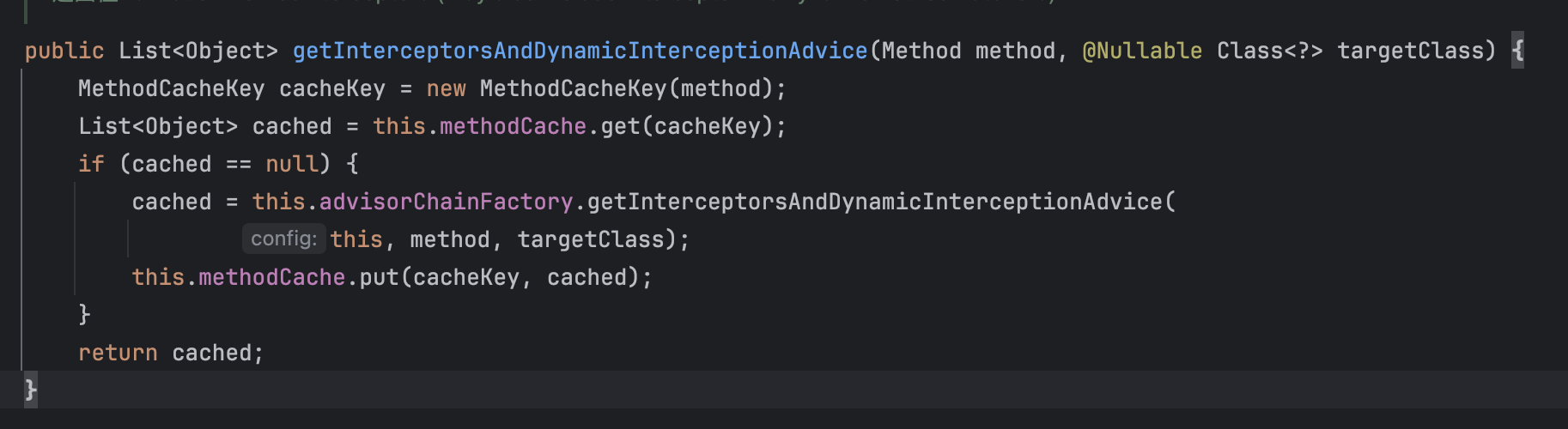Place cursor on the public keyword

[64, 51]
